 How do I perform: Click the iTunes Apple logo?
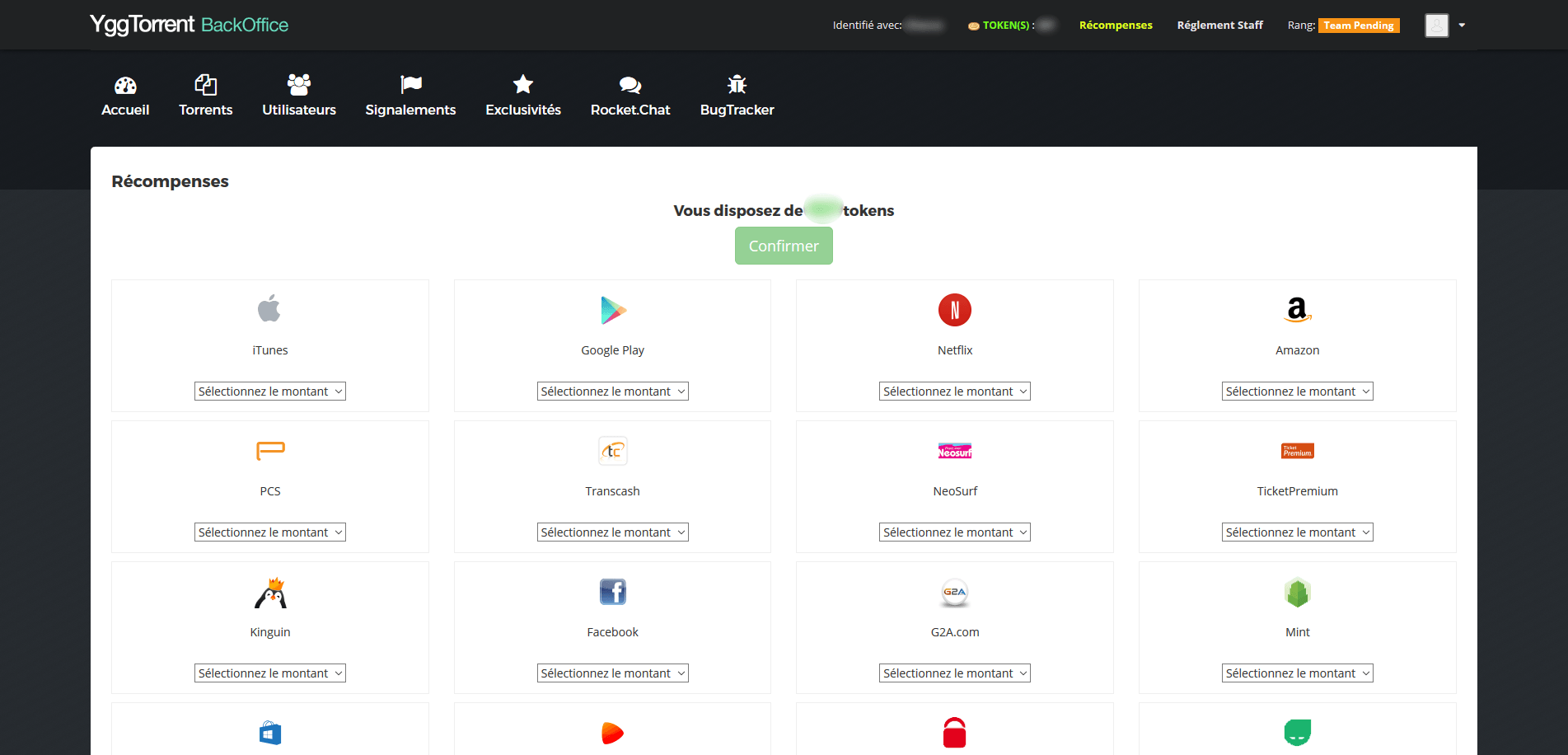pyautogui.click(x=269, y=309)
